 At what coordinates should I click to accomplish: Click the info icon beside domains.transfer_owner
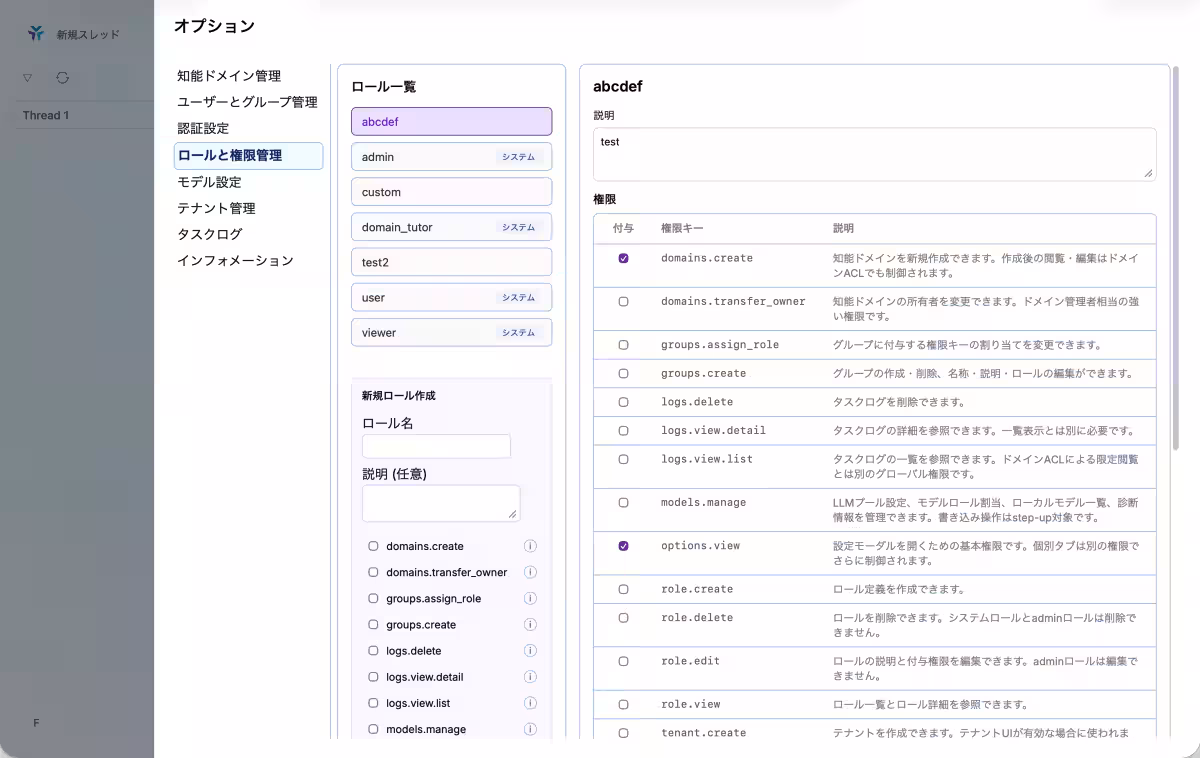click(x=531, y=572)
